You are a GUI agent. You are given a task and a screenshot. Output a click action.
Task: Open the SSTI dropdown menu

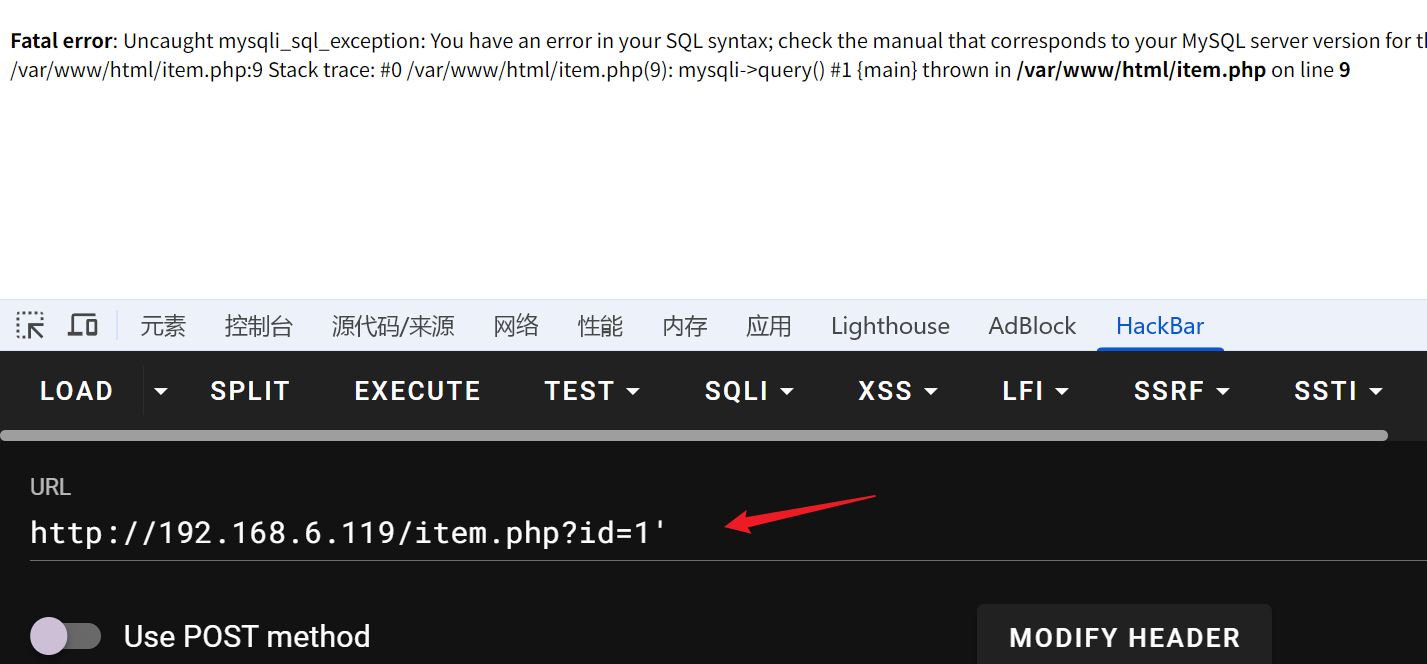[x=1338, y=391]
